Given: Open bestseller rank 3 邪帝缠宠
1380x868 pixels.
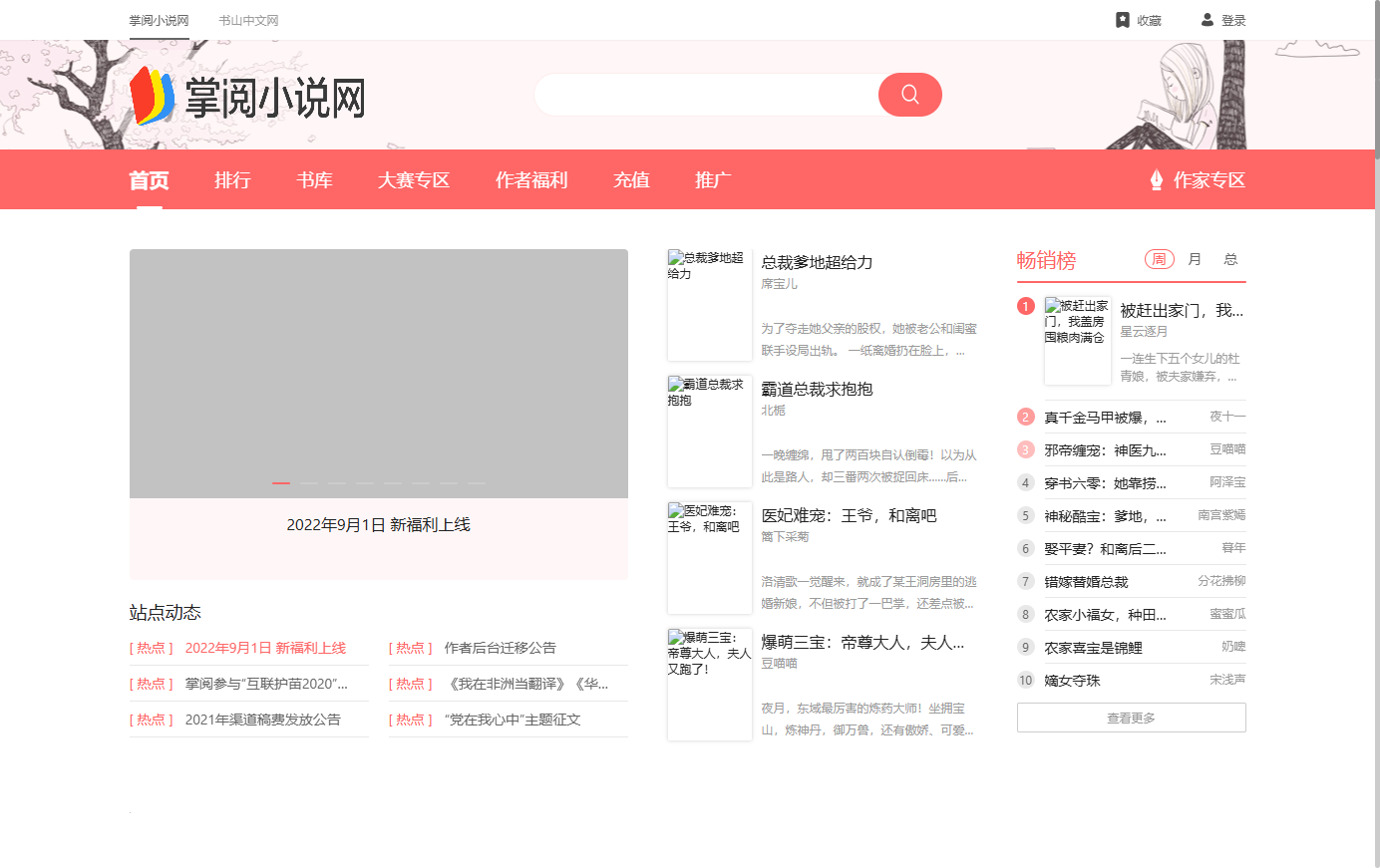Looking at the screenshot, I should coord(1105,450).
